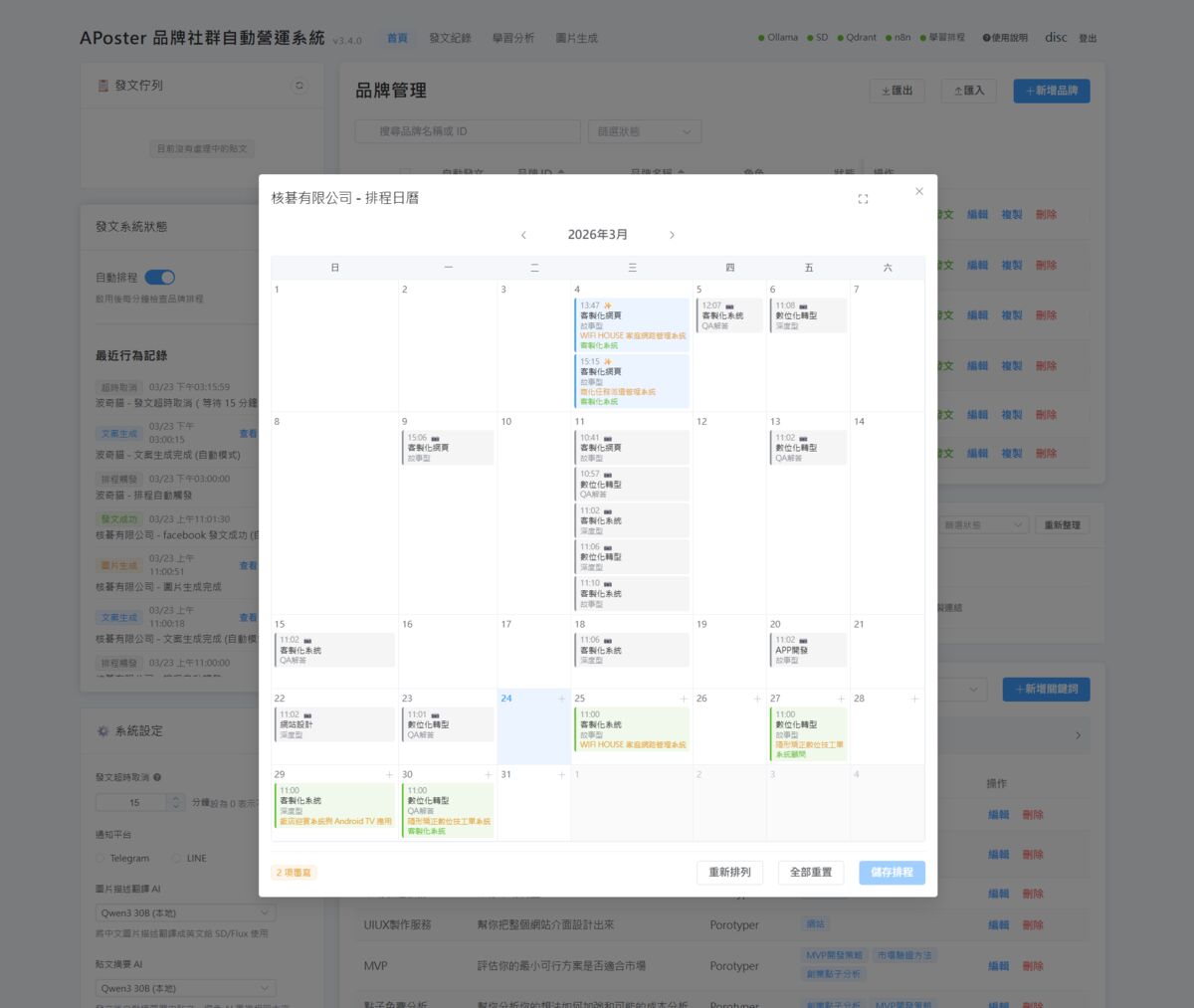Open 10:57 數位化轉型 event on March 11

click(633, 484)
